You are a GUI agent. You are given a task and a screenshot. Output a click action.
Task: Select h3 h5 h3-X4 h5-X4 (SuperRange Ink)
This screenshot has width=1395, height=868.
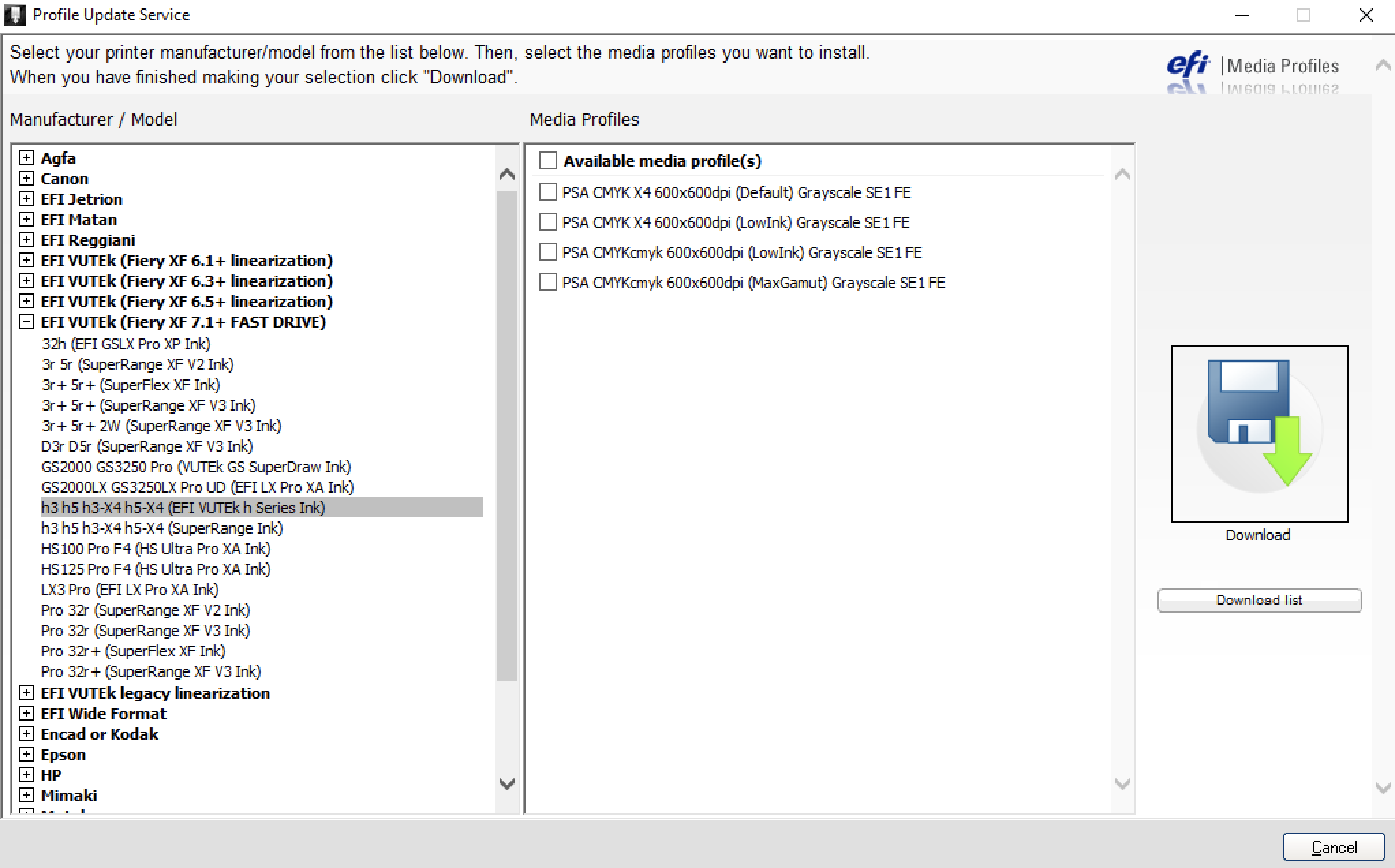(x=162, y=528)
